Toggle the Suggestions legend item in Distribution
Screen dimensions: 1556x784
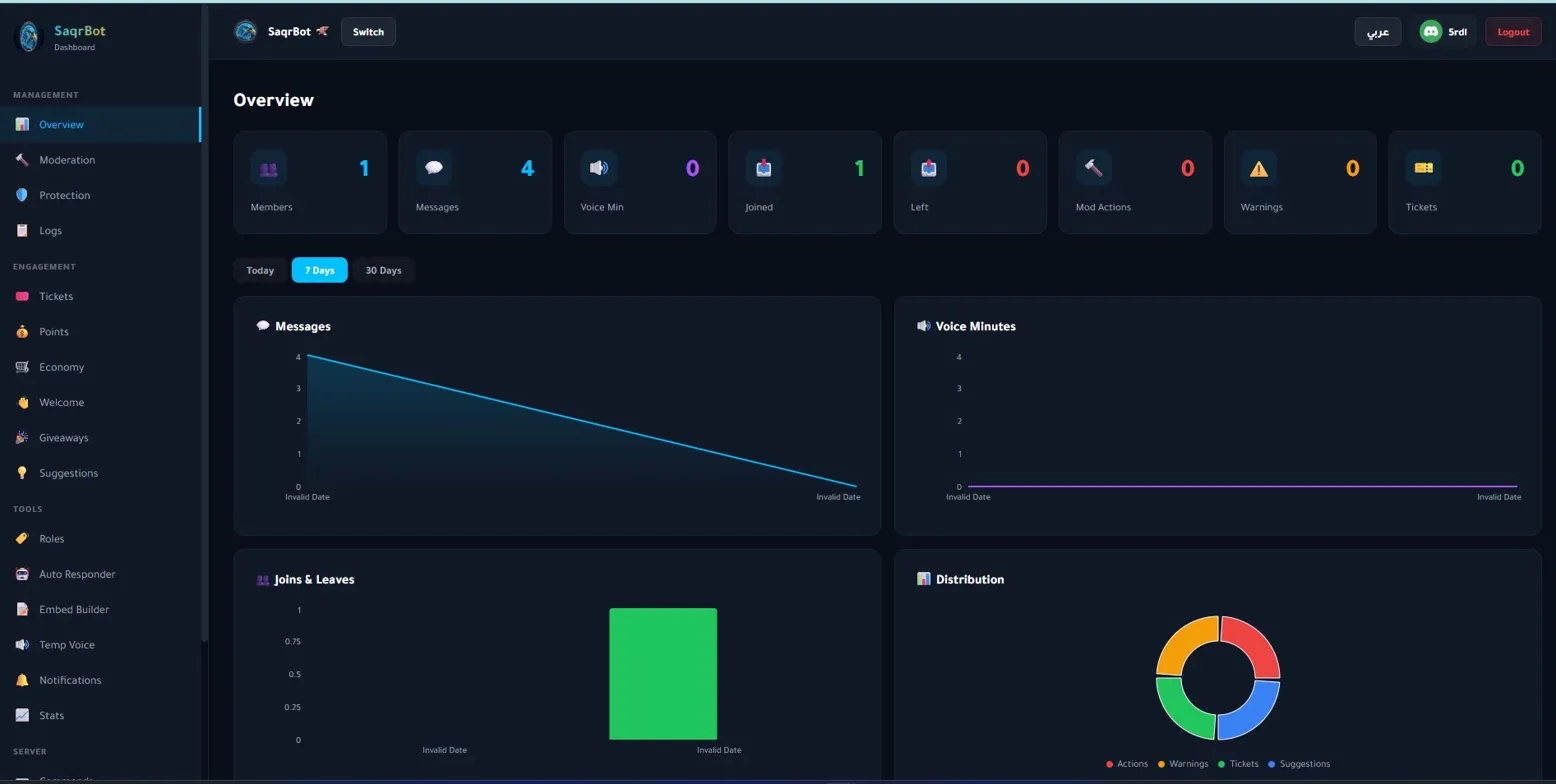point(1299,764)
